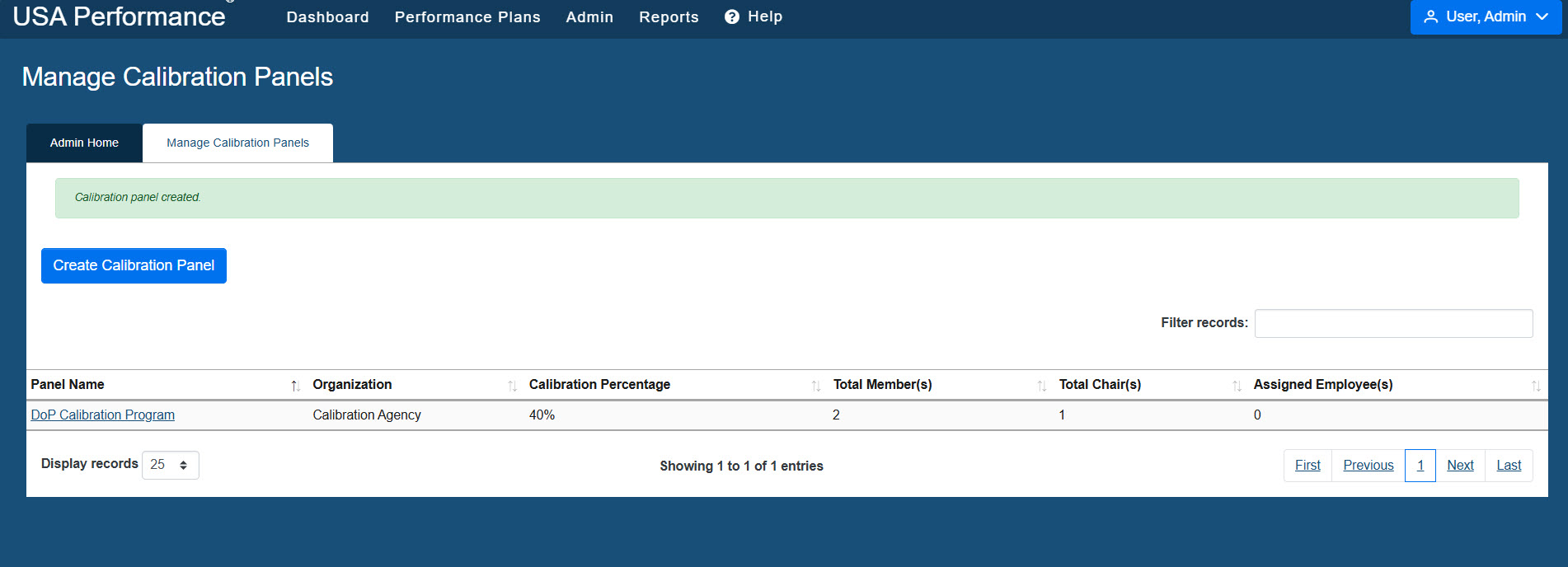This screenshot has height=567, width=1568.
Task: Click the Showing 1 to 1 of 1 entries text
Action: pyautogui.click(x=741, y=466)
